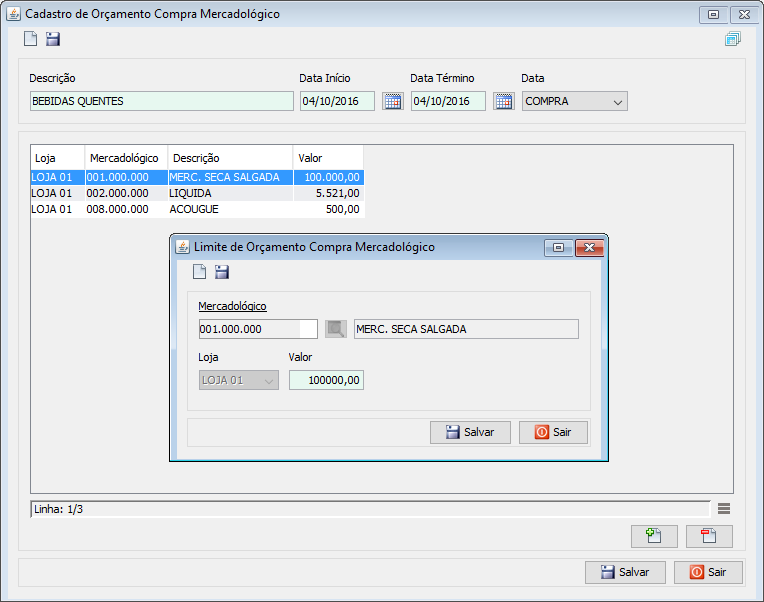The height and width of the screenshot is (602, 764).
Task: Select table row 002.000.000 LIQUIDA
Action: click(197, 193)
